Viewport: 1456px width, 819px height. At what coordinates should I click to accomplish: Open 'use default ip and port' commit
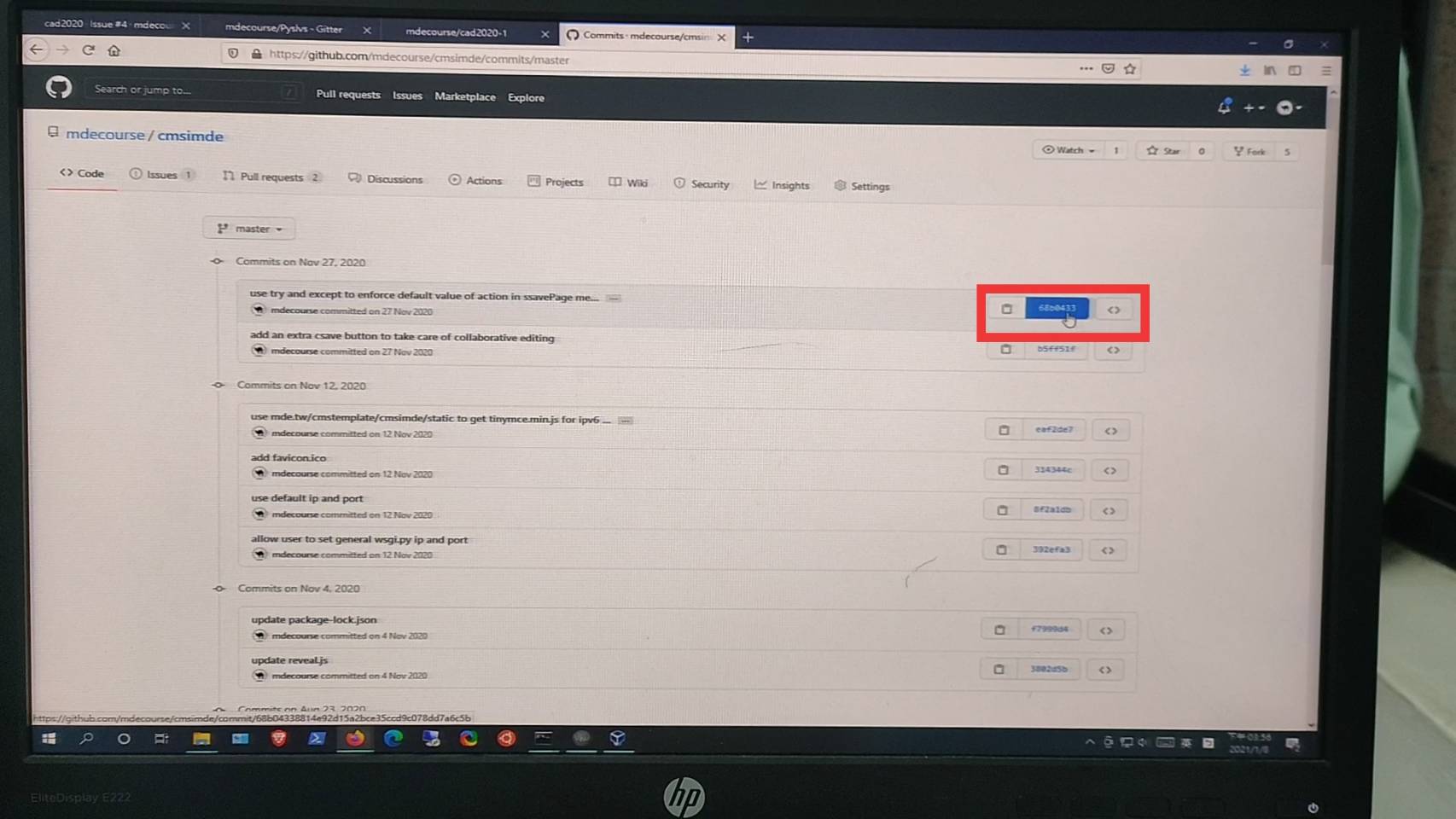[x=307, y=498]
